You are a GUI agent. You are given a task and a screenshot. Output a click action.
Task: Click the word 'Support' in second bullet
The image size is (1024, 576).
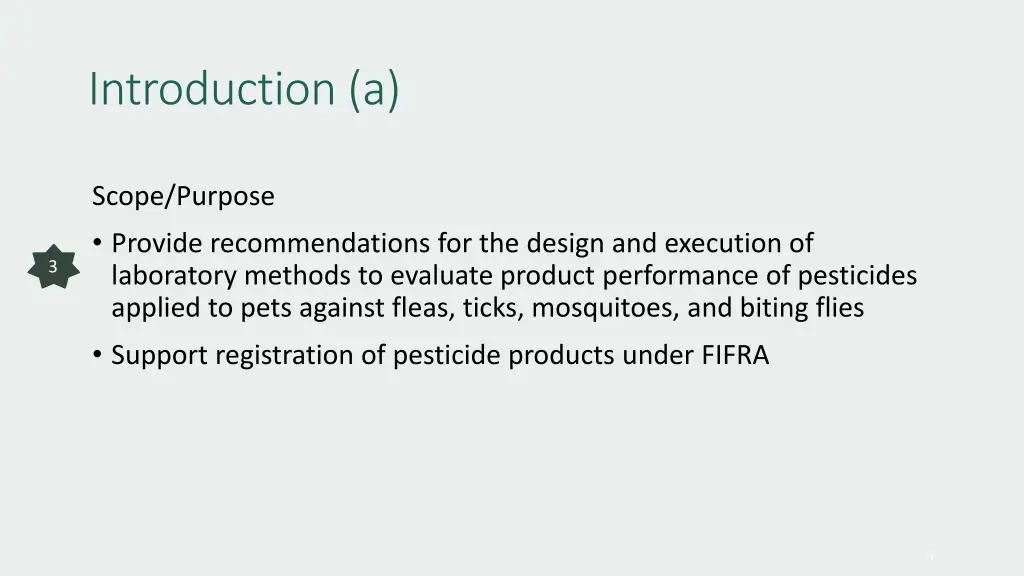159,355
